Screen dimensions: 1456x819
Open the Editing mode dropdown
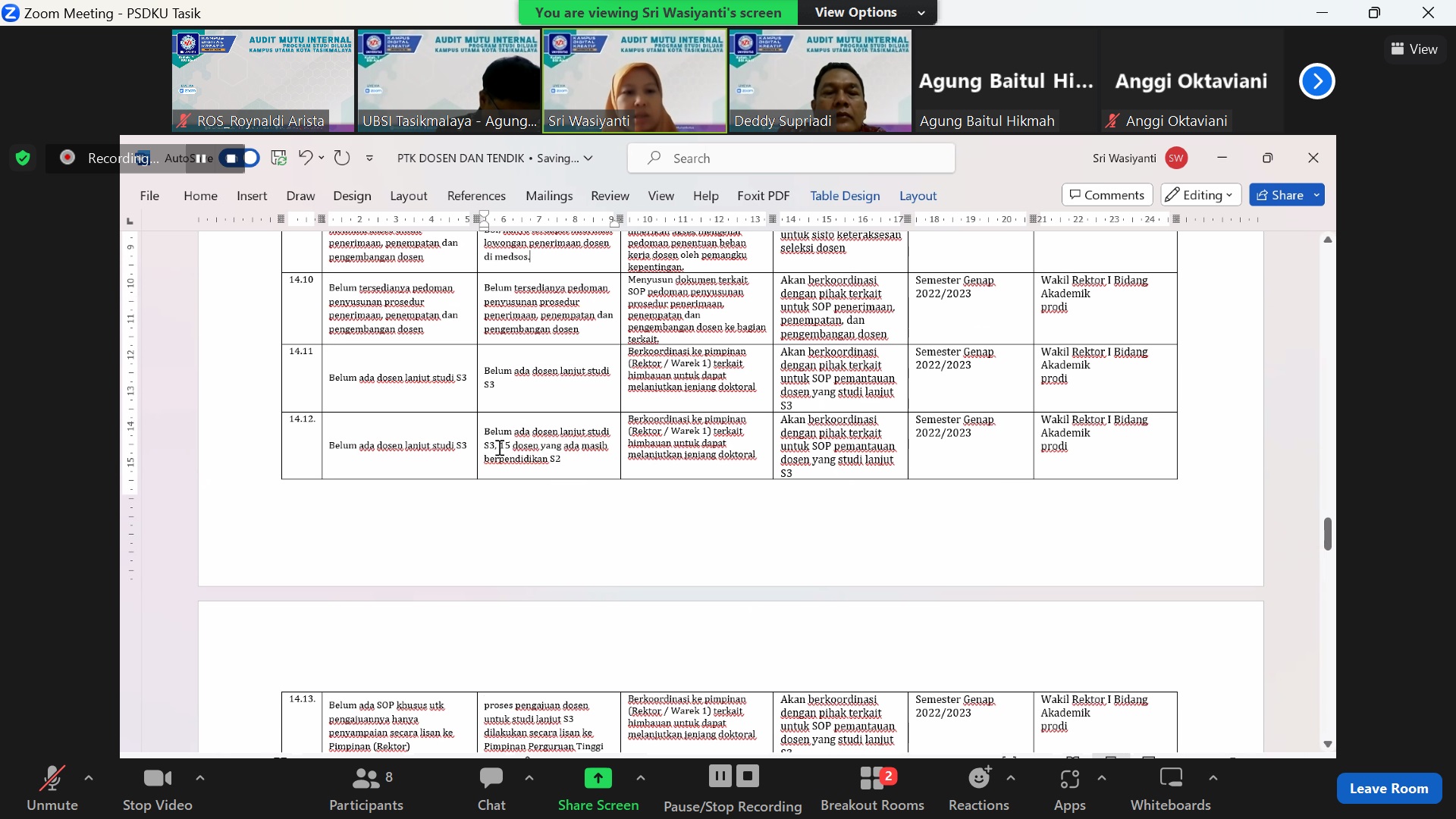1200,195
